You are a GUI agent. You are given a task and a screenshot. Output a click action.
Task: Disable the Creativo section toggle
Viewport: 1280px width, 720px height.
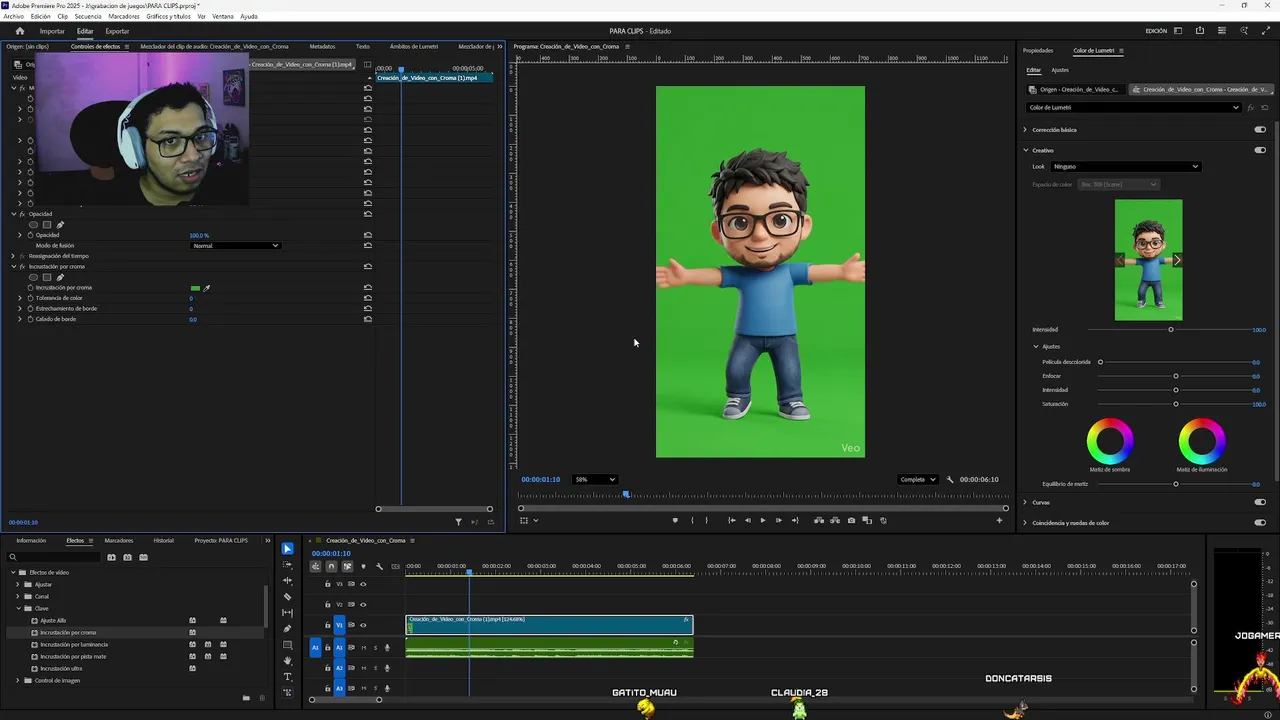pyautogui.click(x=1259, y=151)
